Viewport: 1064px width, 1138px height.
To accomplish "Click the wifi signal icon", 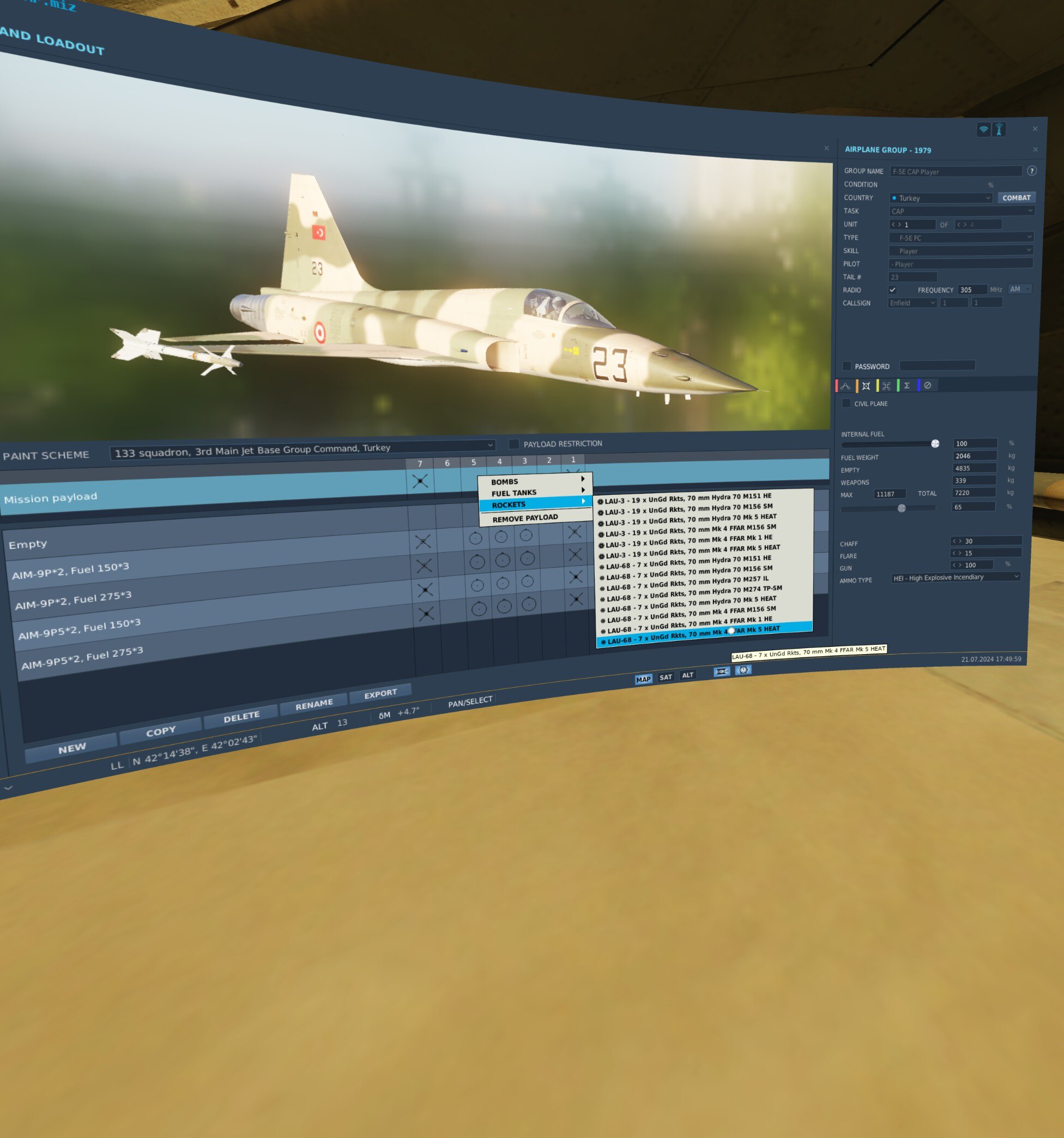I will 983,129.
